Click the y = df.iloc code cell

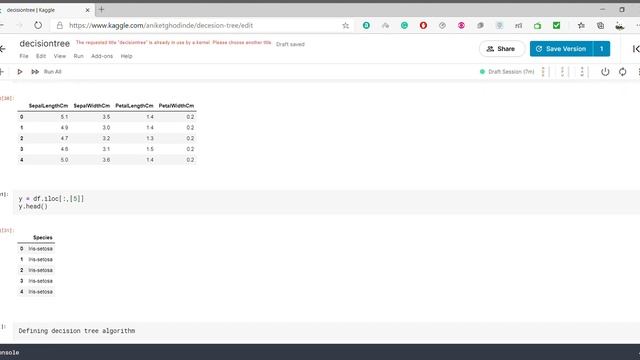[x=327, y=202]
